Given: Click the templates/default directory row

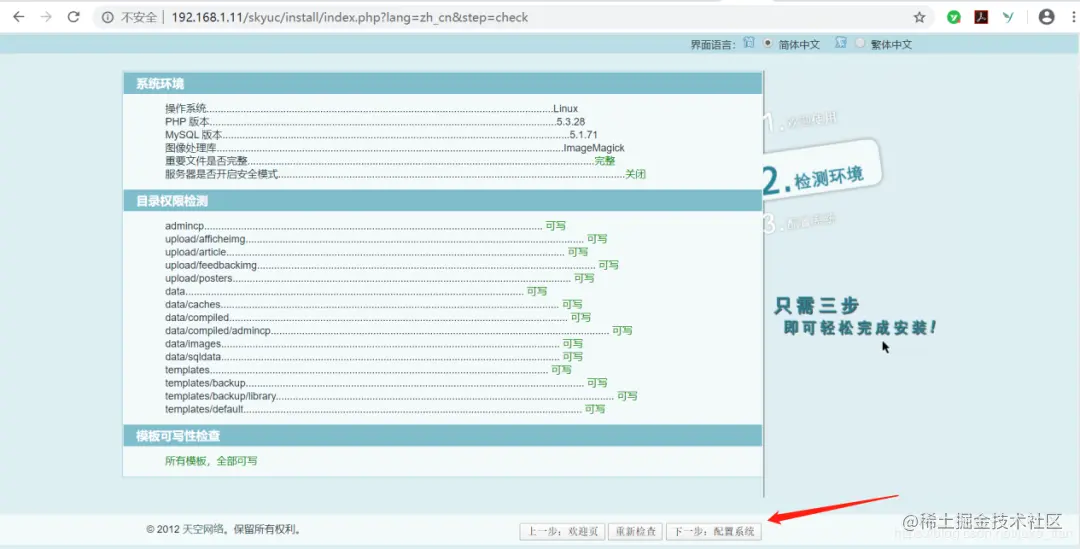Looking at the screenshot, I should [x=385, y=408].
